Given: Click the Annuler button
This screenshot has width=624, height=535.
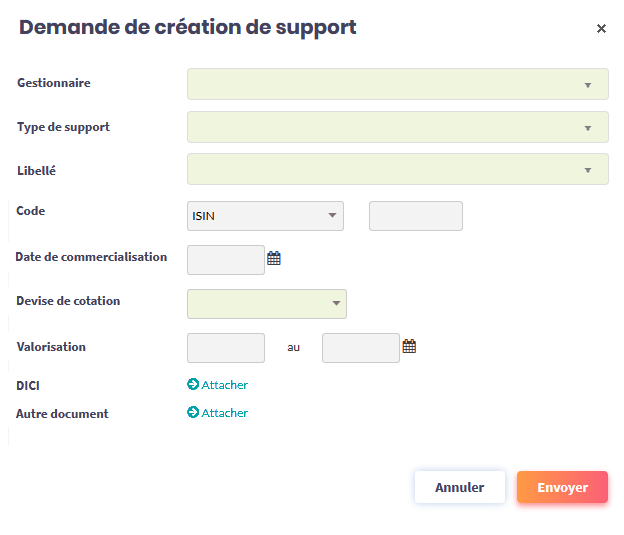Looking at the screenshot, I should [459, 488].
